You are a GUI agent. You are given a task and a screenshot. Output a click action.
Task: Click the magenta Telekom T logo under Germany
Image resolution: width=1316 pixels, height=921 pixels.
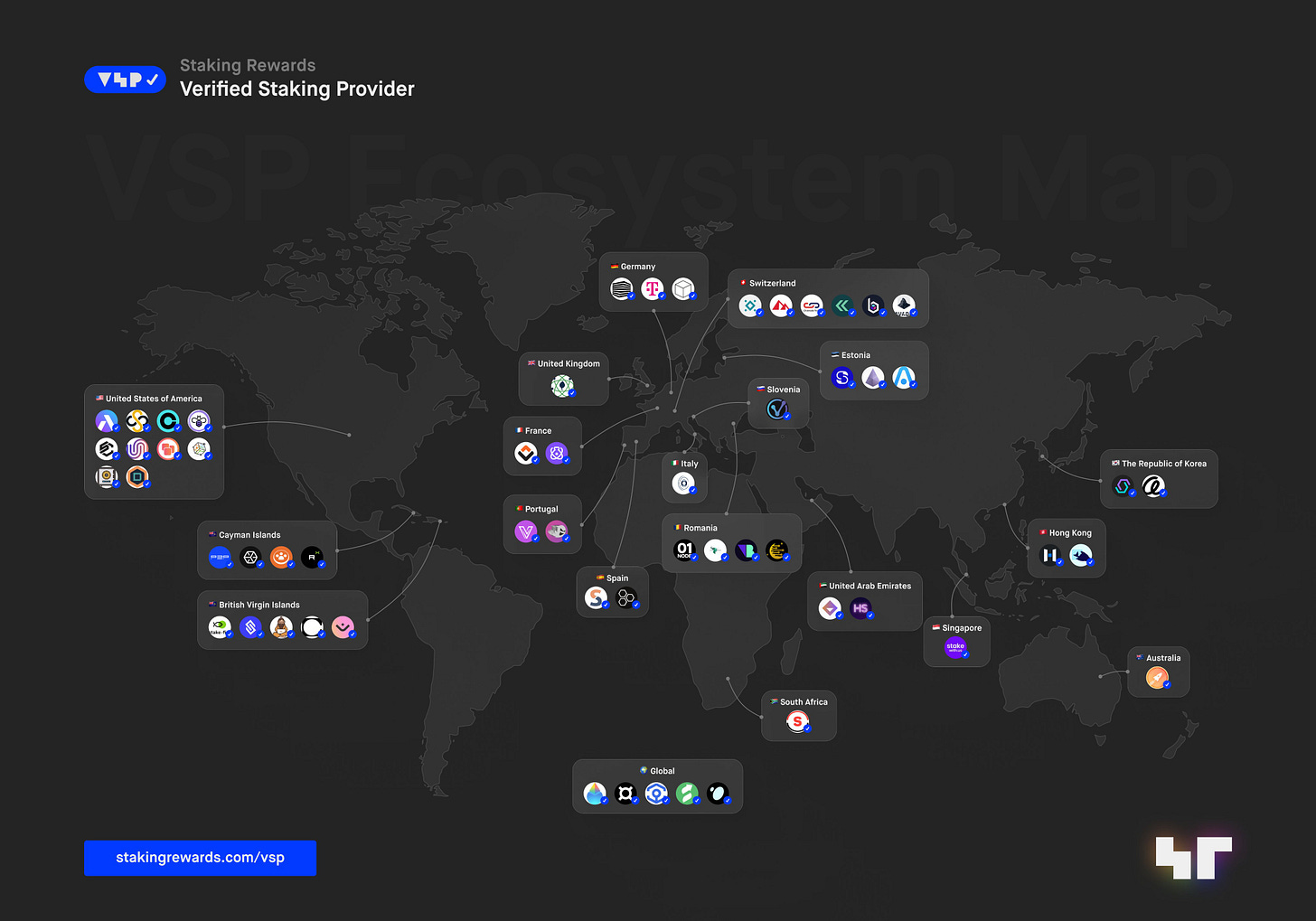(652, 288)
